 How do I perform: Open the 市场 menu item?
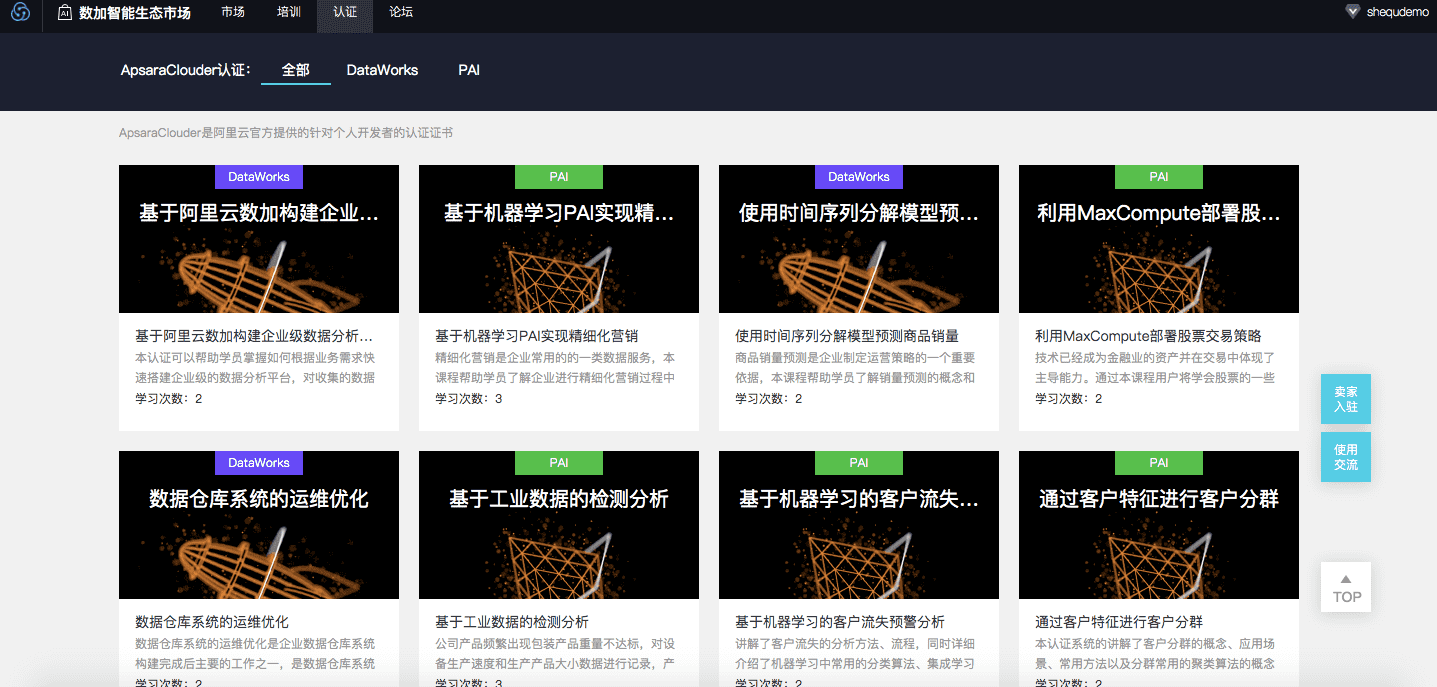233,12
